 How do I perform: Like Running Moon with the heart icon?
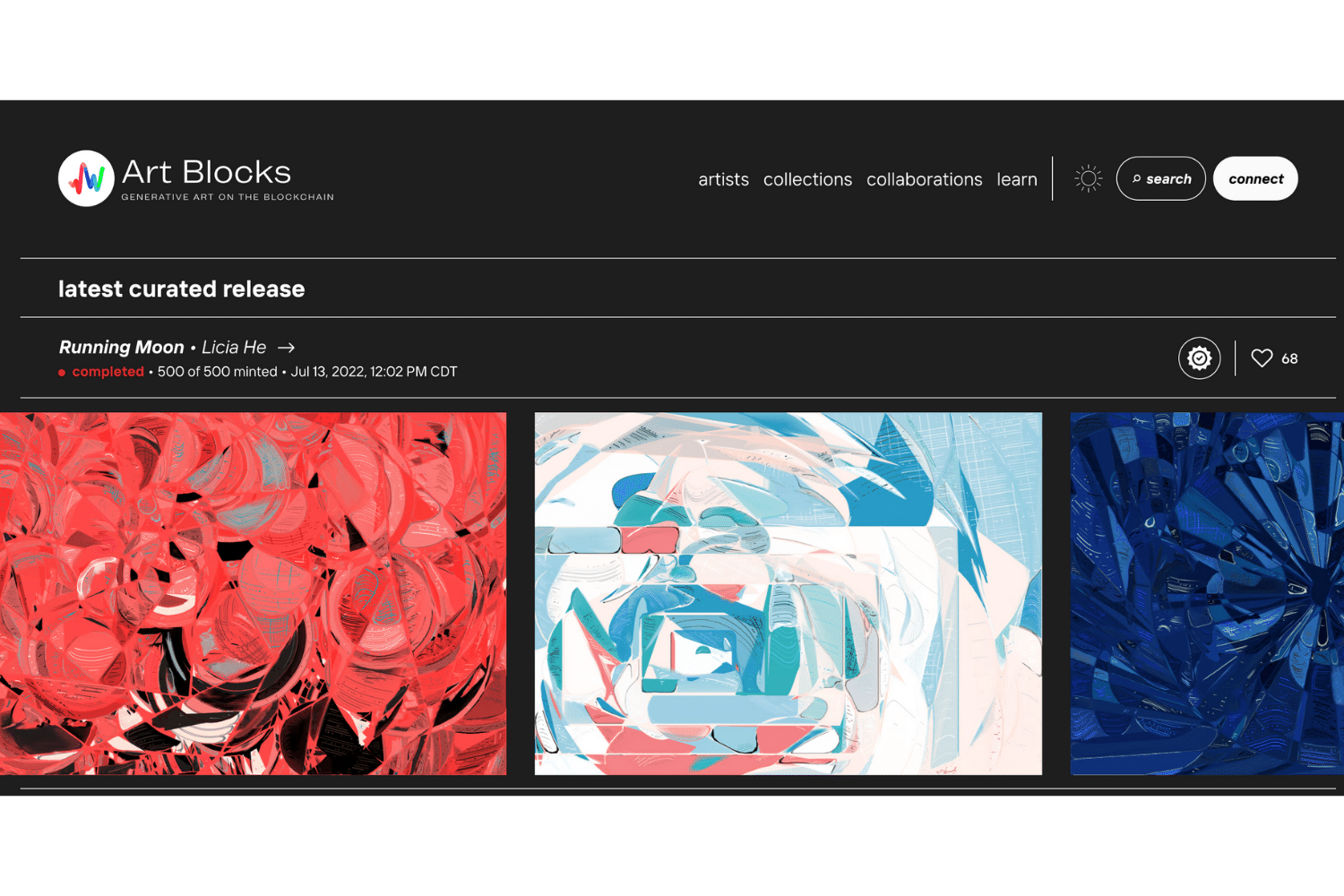coord(1262,358)
